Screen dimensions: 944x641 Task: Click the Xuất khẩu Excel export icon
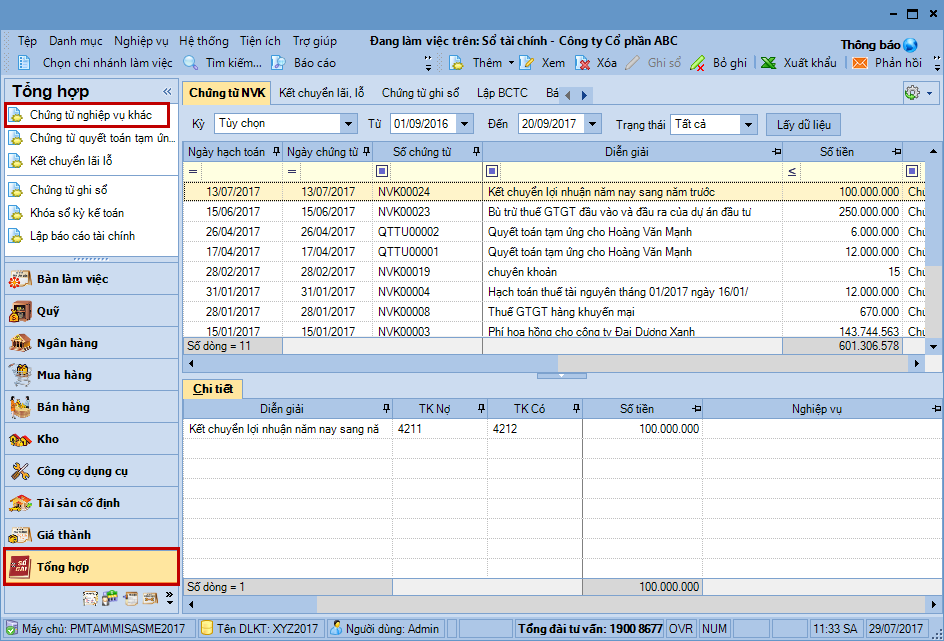click(x=768, y=63)
